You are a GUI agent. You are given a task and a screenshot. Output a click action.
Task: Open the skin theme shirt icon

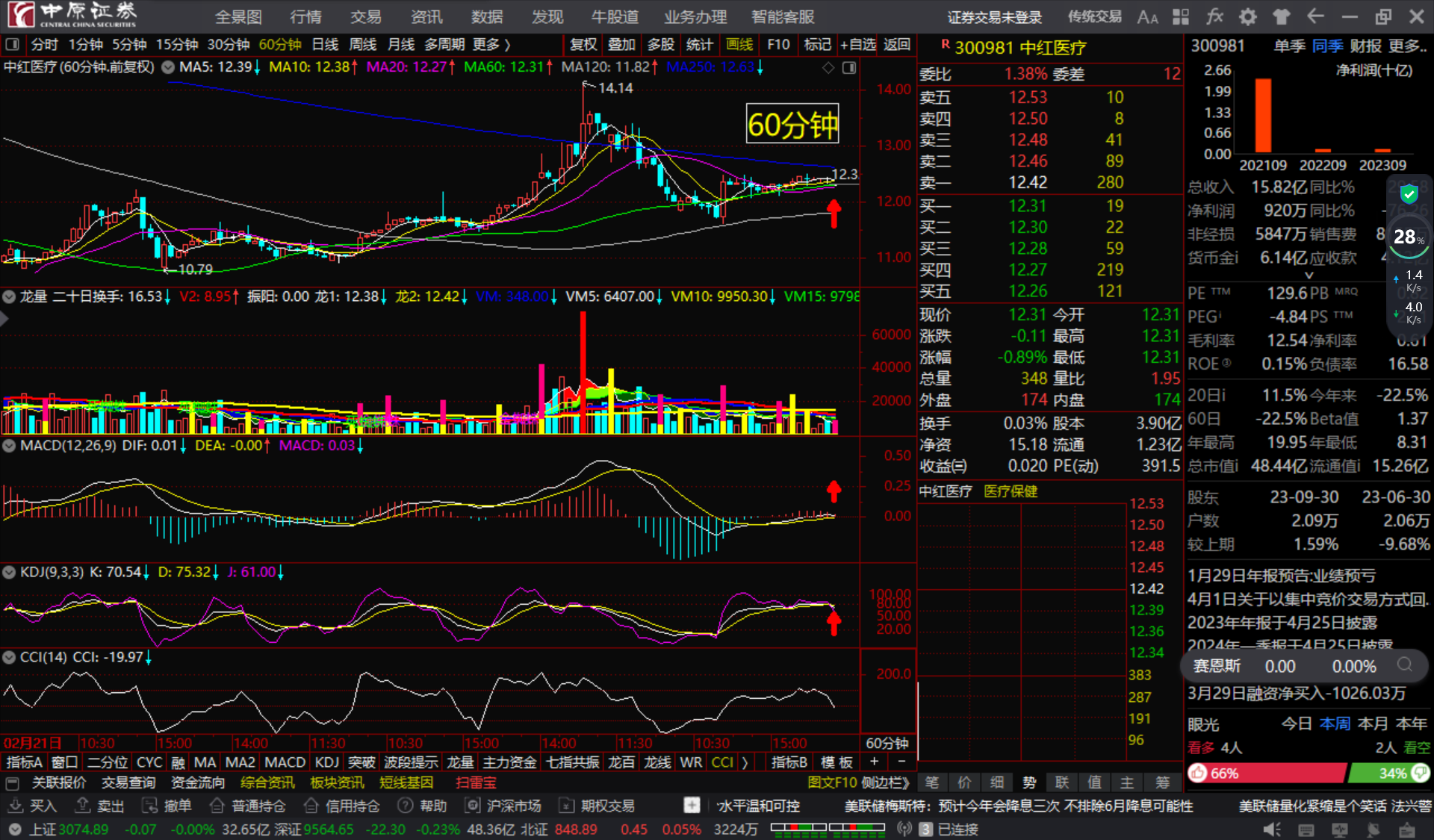[1282, 16]
